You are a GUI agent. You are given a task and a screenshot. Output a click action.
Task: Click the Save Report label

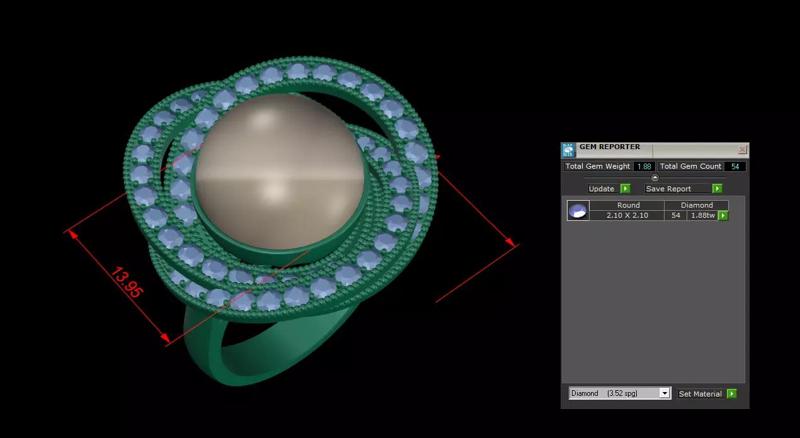(668, 189)
